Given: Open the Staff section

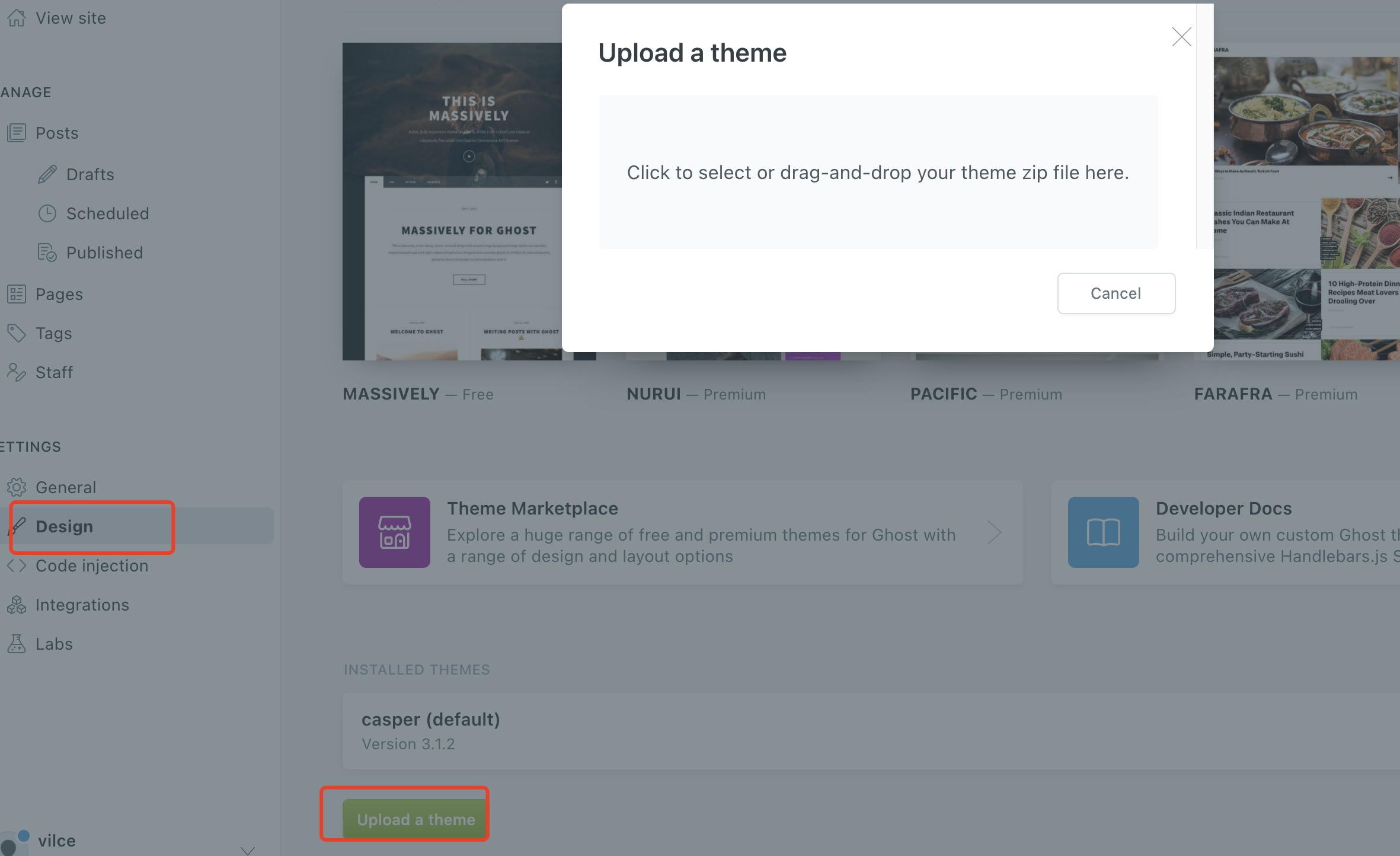Looking at the screenshot, I should coord(54,372).
